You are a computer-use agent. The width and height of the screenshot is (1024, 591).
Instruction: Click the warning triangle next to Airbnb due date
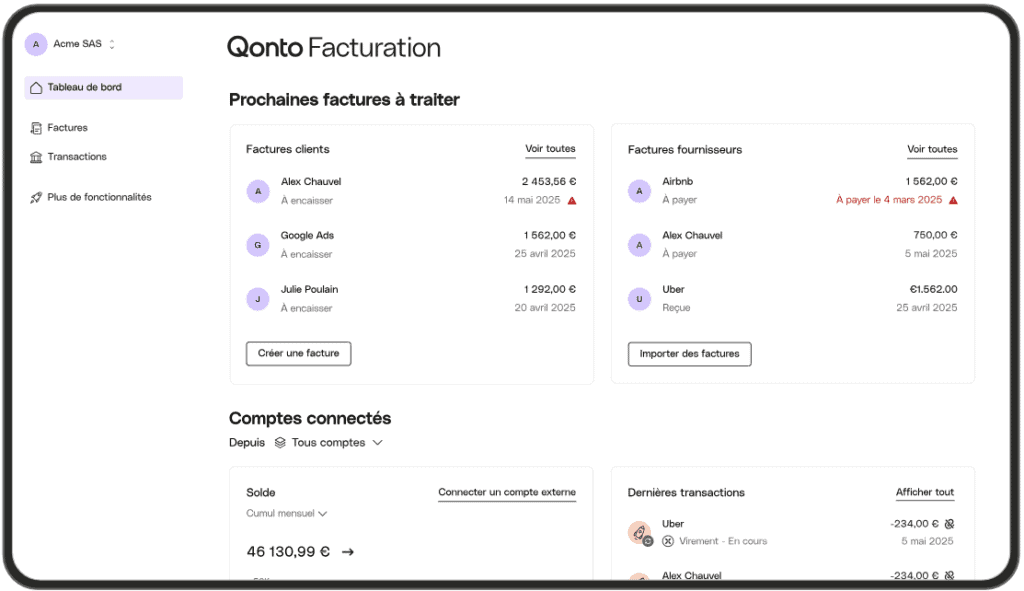[x=953, y=200]
